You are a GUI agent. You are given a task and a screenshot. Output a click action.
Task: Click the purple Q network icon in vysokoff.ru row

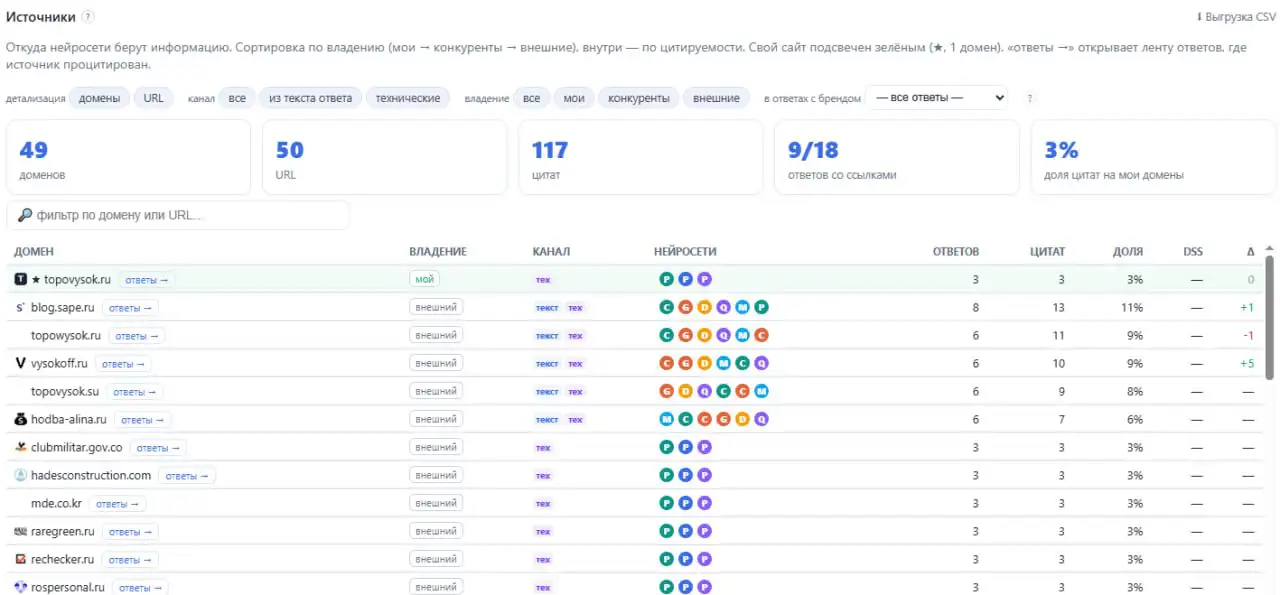761,363
